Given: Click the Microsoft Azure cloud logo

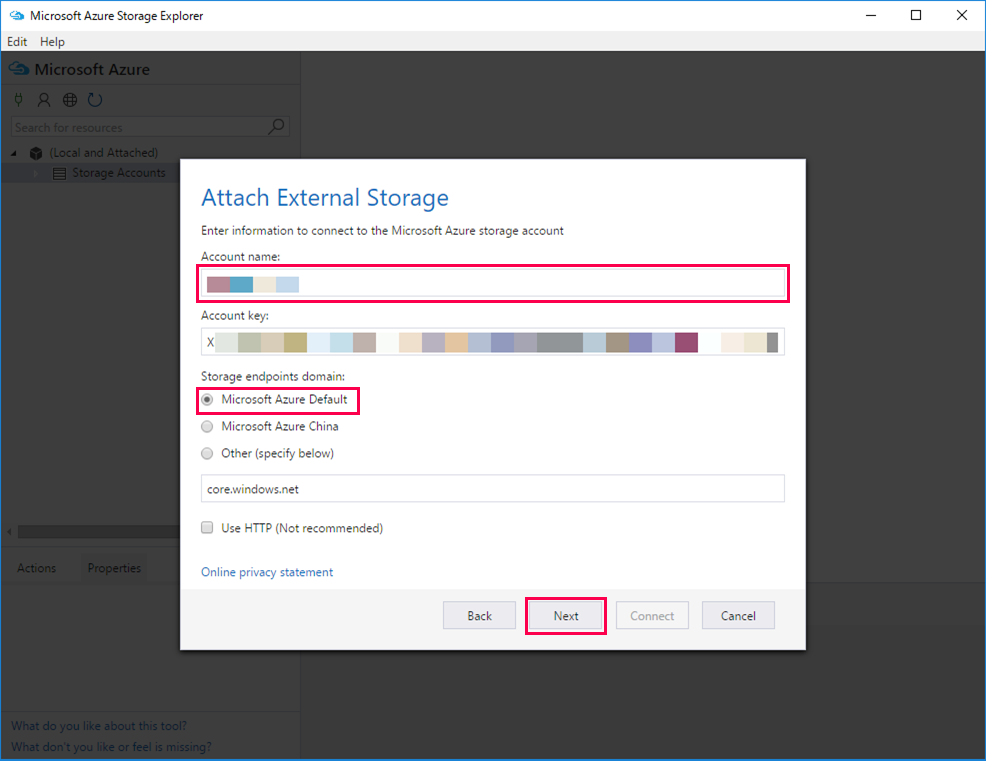Looking at the screenshot, I should [19, 69].
